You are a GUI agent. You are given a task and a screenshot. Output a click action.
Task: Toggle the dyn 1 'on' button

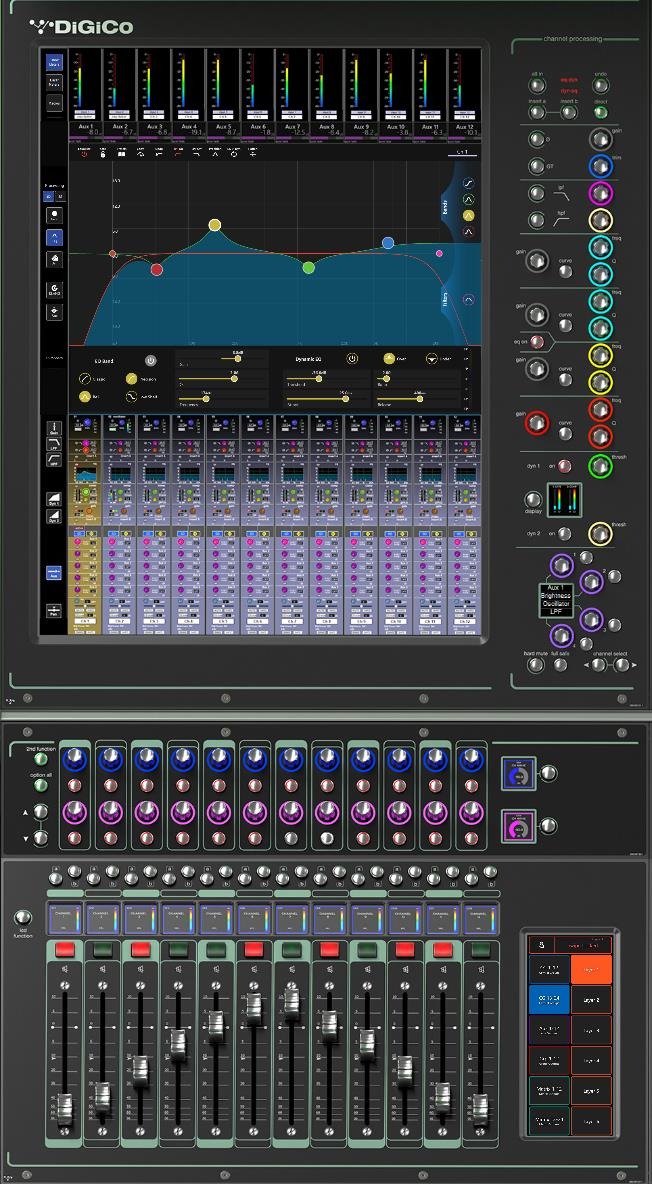(x=564, y=466)
